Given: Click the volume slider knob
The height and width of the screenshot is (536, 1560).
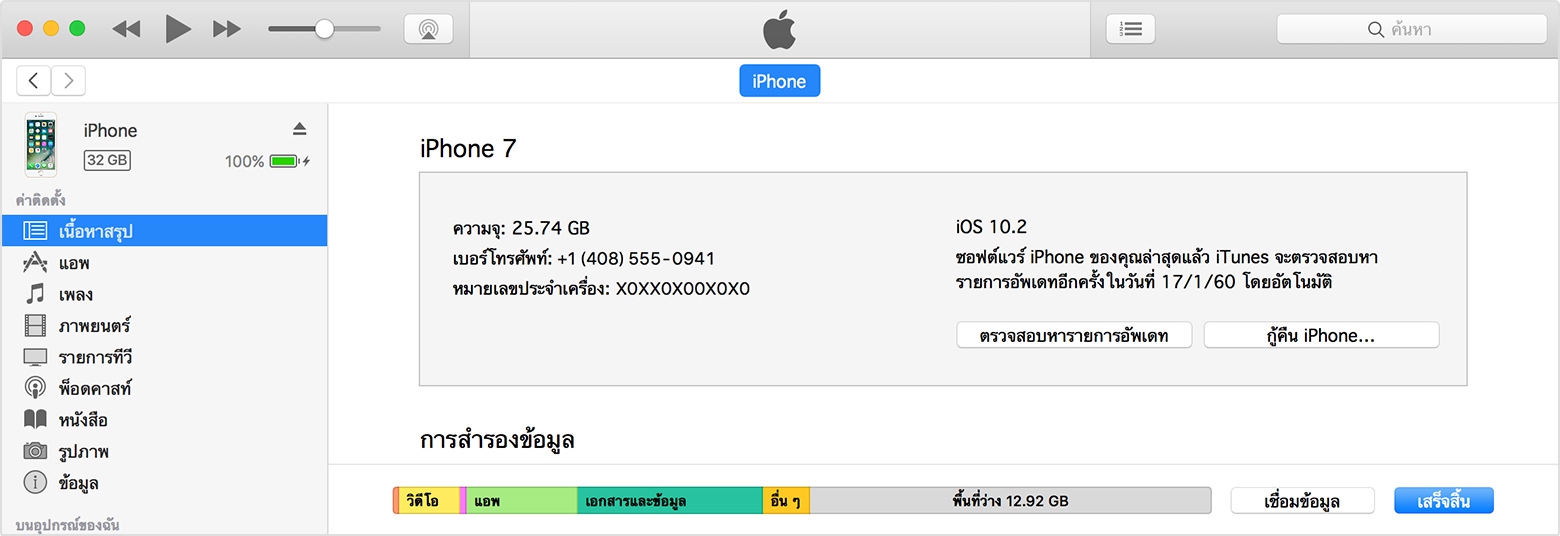Looking at the screenshot, I should 324,29.
